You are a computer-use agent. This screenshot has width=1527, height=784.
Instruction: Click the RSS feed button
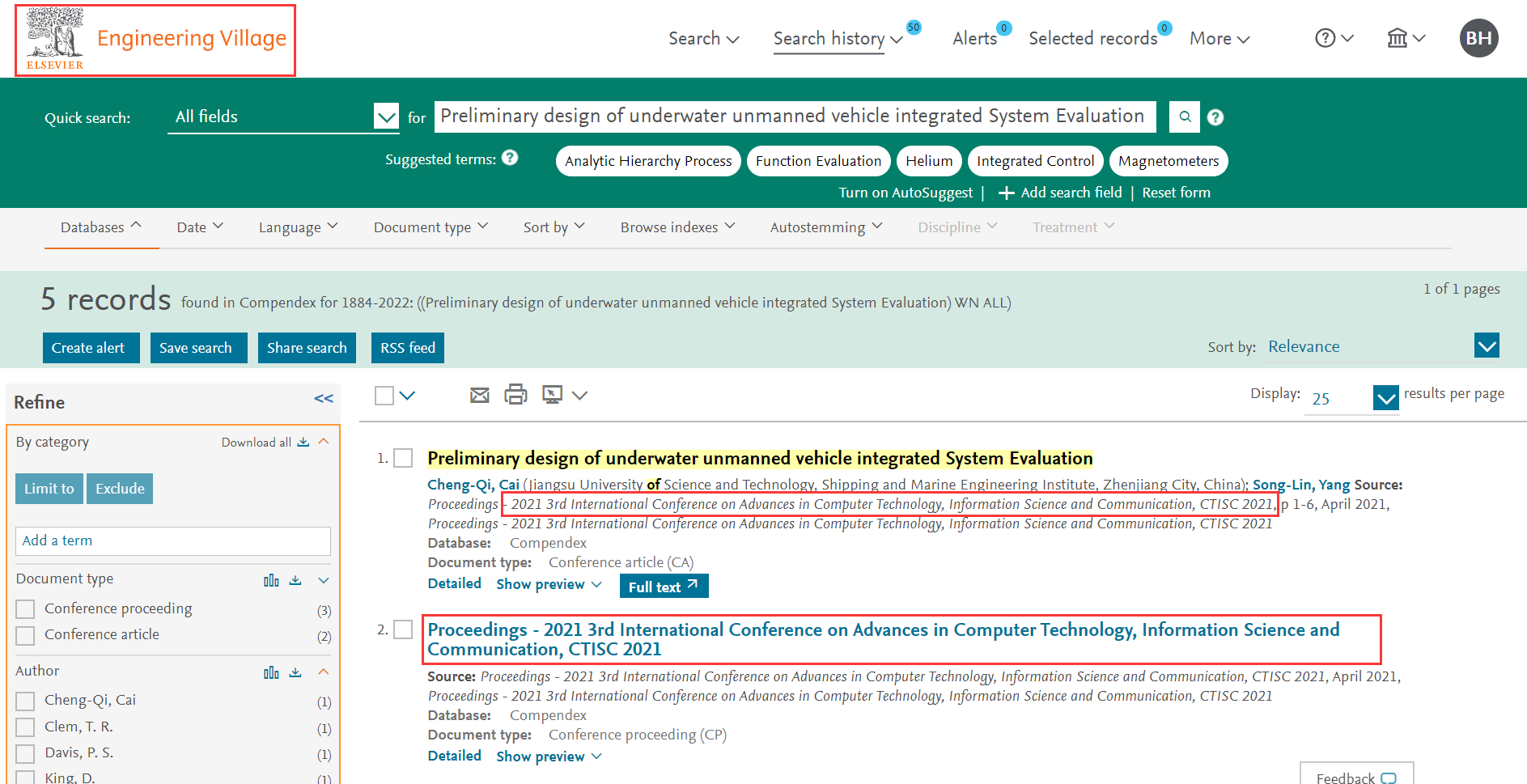(x=408, y=348)
